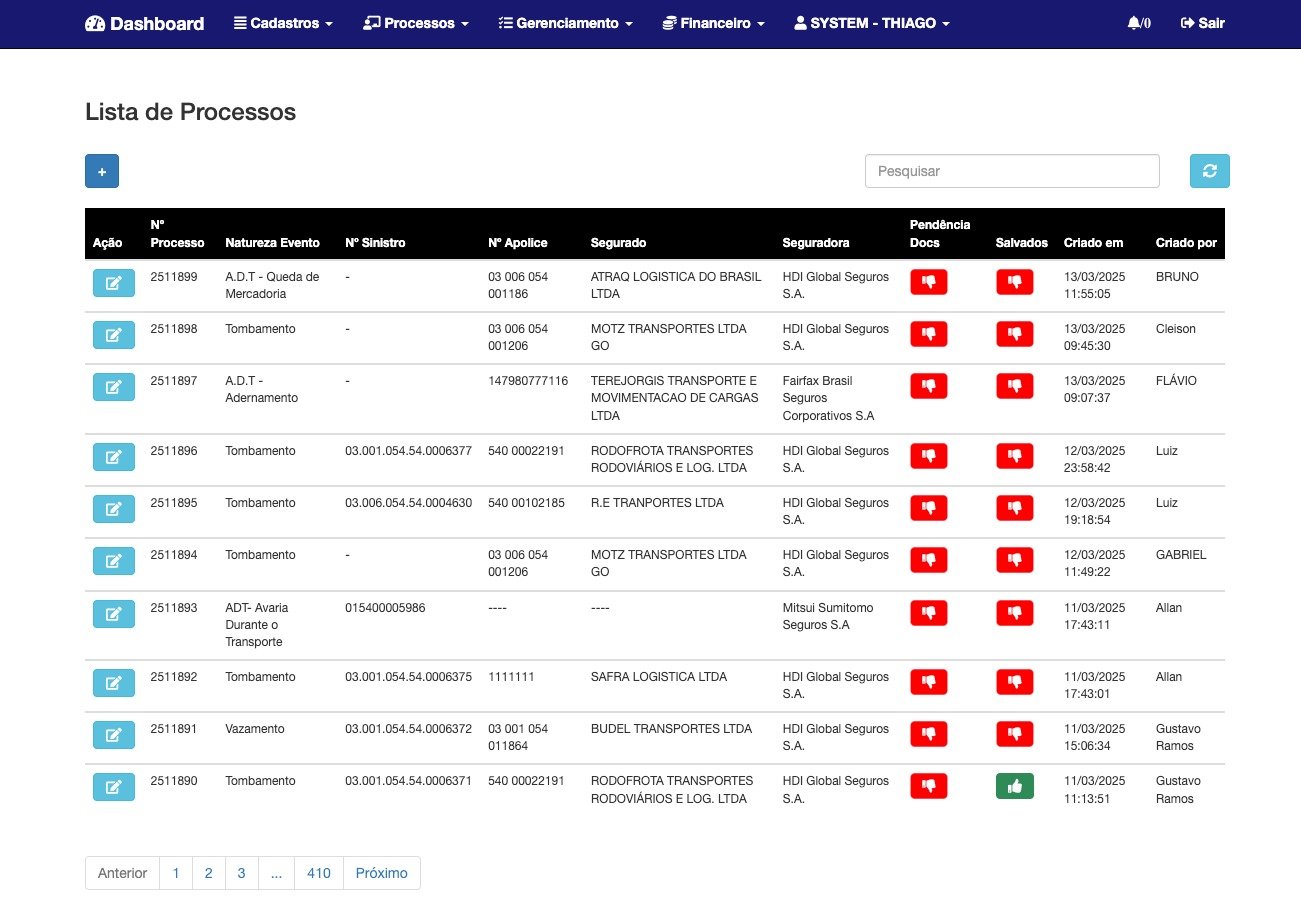This screenshot has width=1301, height=912.
Task: Go to Próximo page
Action: pyautogui.click(x=381, y=873)
